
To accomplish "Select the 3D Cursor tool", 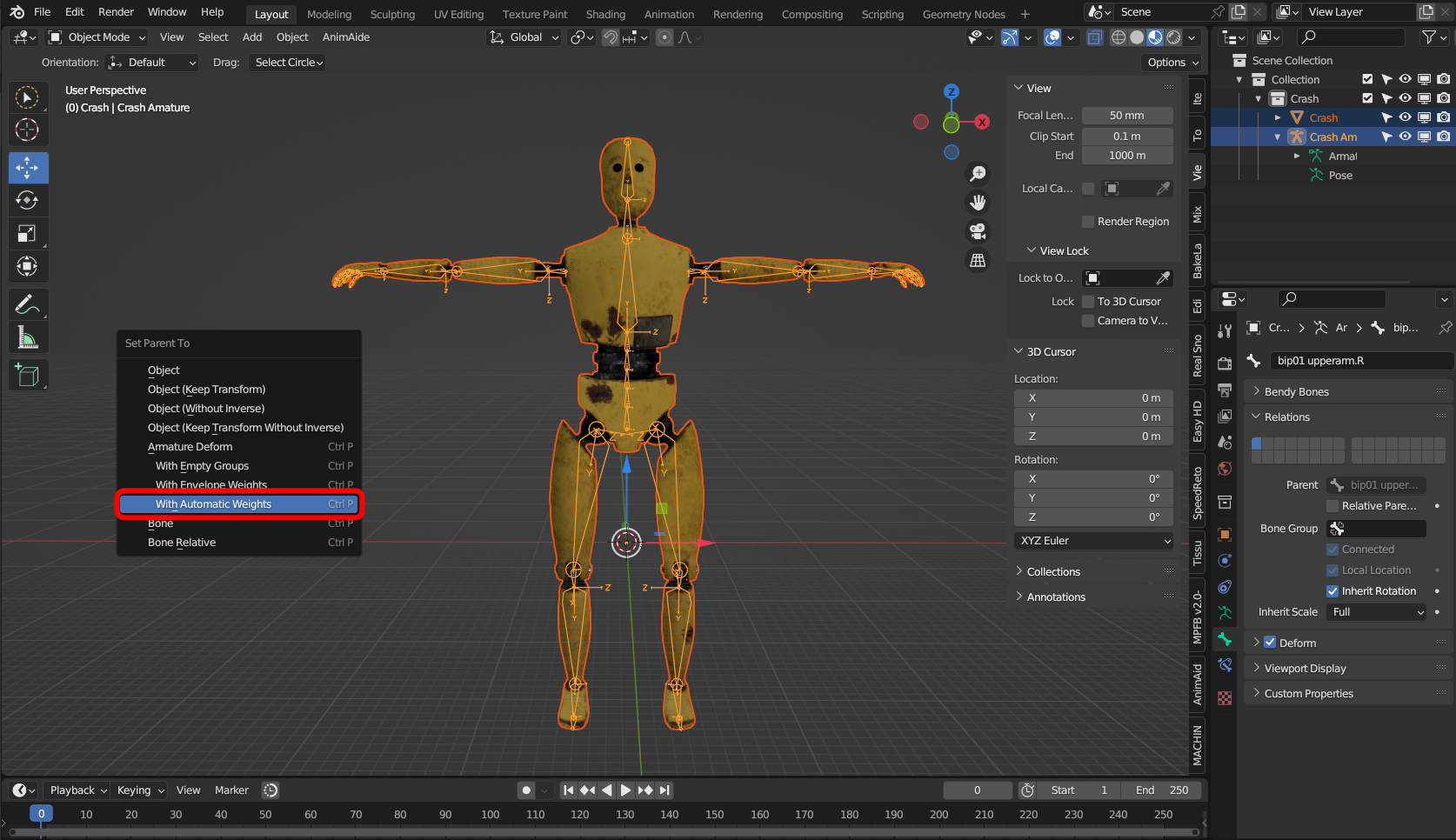I will click(27, 130).
